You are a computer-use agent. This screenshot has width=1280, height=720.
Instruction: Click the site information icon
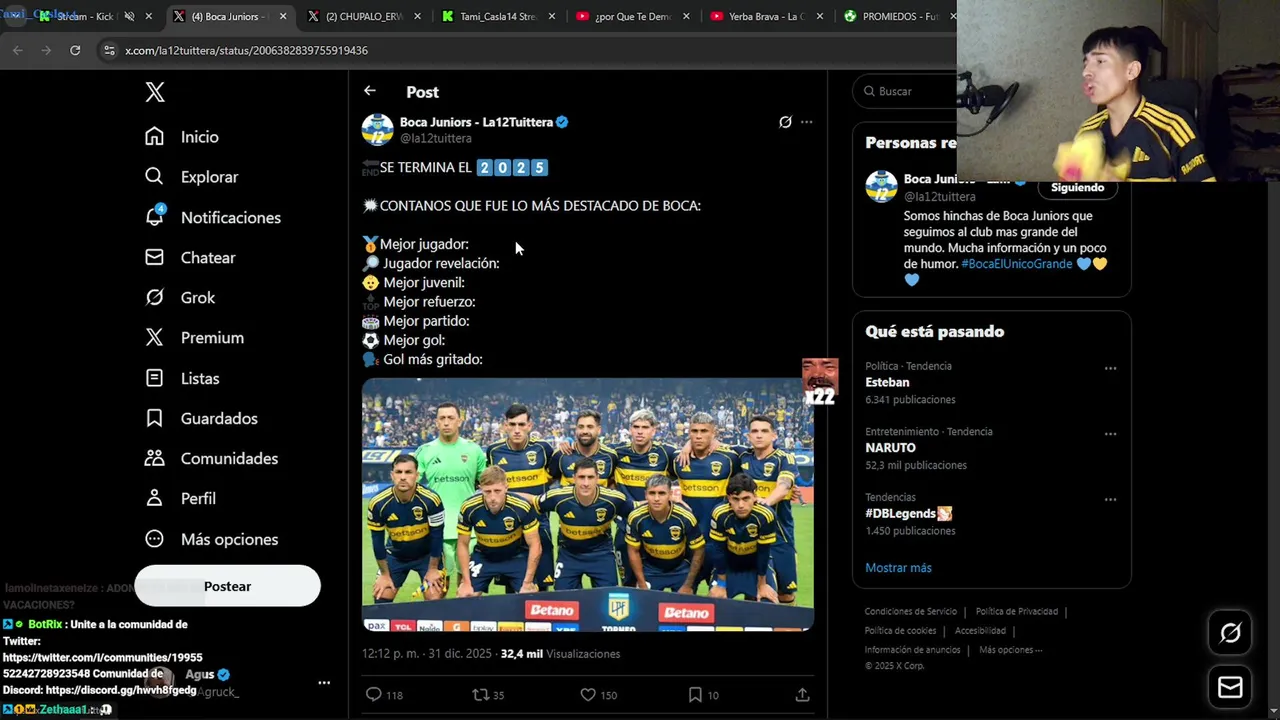[109, 50]
